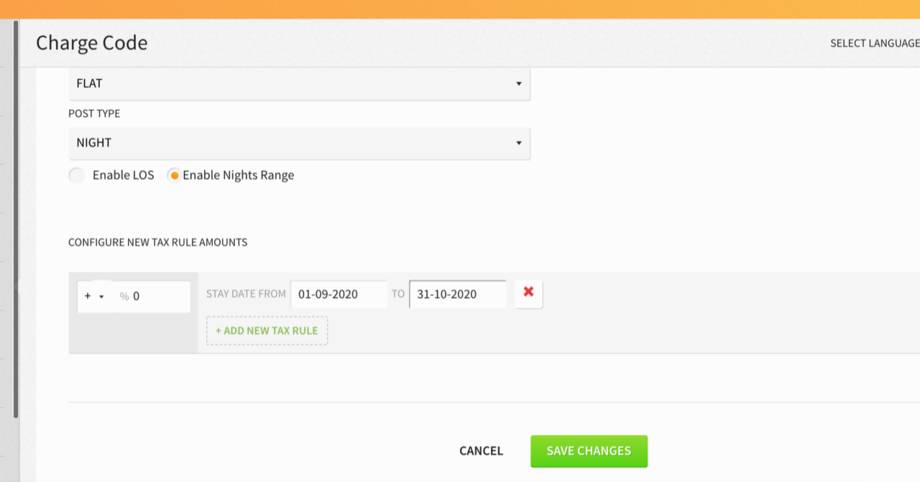Click the STAY DATE FROM label

pyautogui.click(x=246, y=294)
